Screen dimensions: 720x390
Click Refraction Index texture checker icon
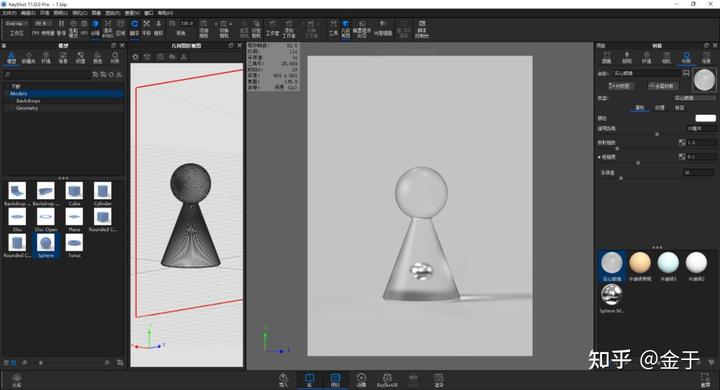click(x=682, y=142)
